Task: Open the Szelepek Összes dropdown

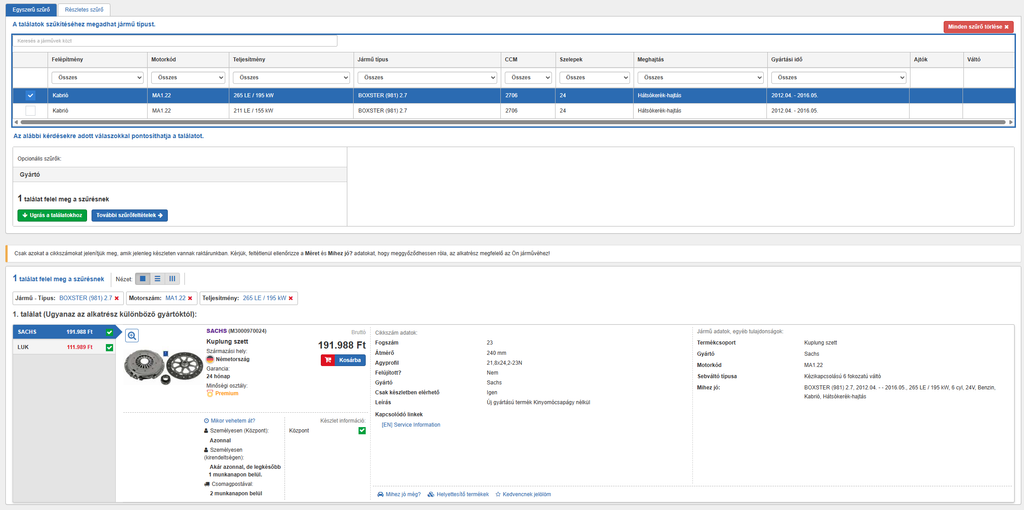Action: pos(593,78)
